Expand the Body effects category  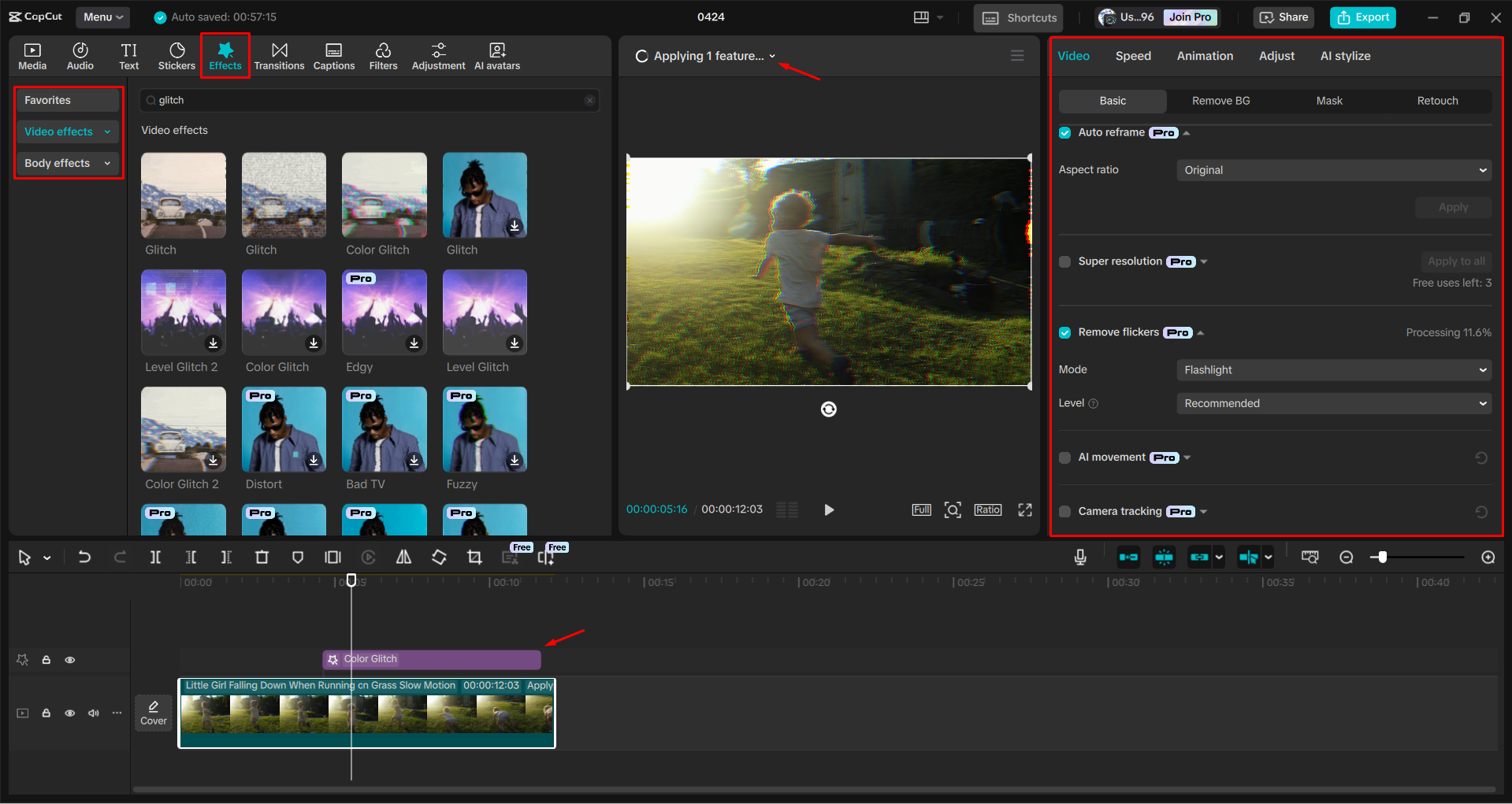(x=67, y=164)
